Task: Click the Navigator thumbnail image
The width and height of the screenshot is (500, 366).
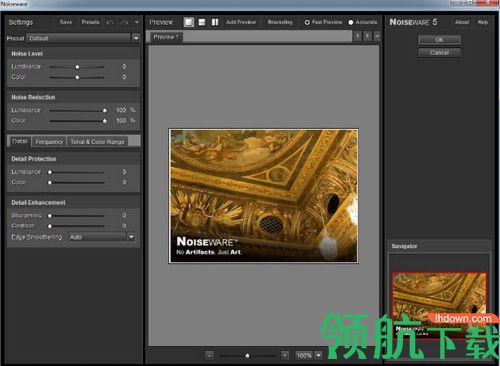Action: pyautogui.click(x=439, y=306)
